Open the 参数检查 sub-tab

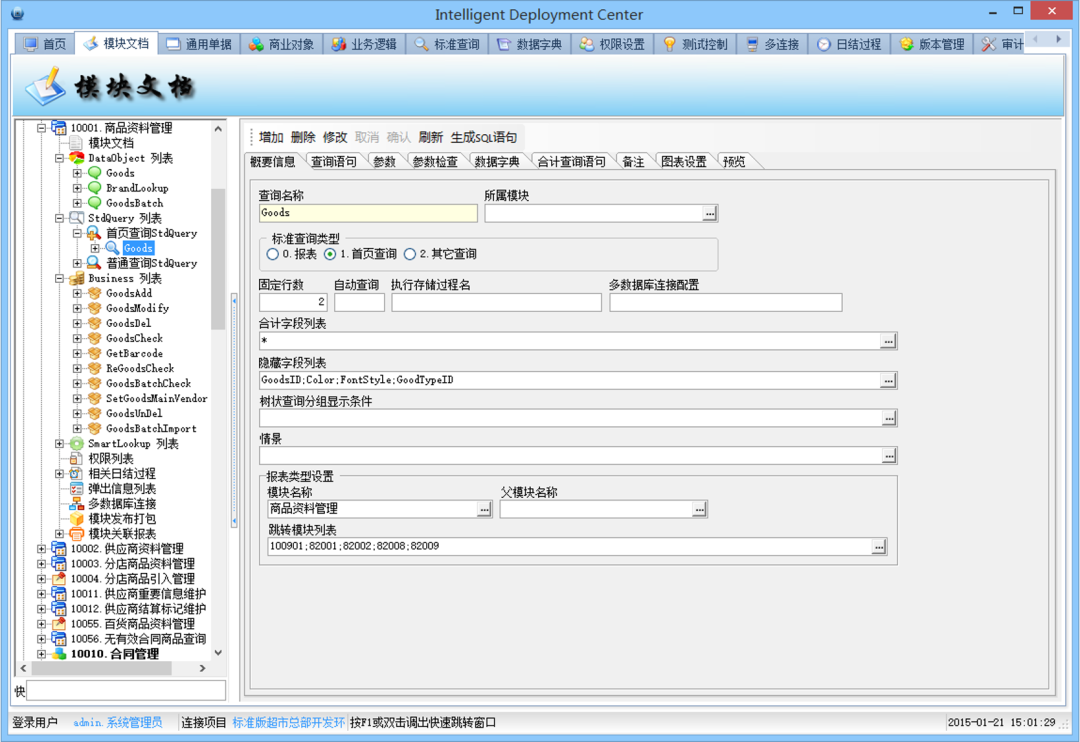[x=435, y=162]
